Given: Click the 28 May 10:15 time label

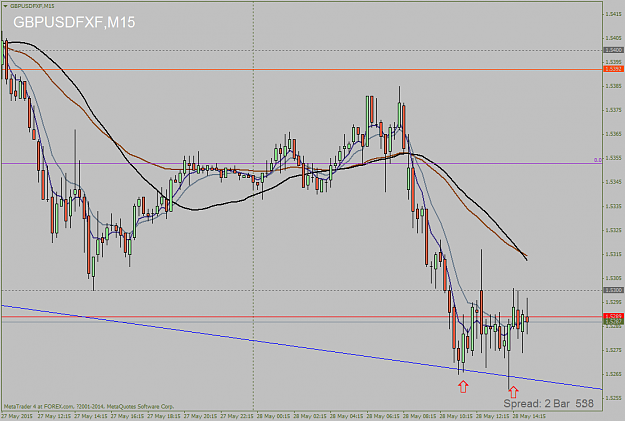Looking at the screenshot, I should click(x=457, y=417).
